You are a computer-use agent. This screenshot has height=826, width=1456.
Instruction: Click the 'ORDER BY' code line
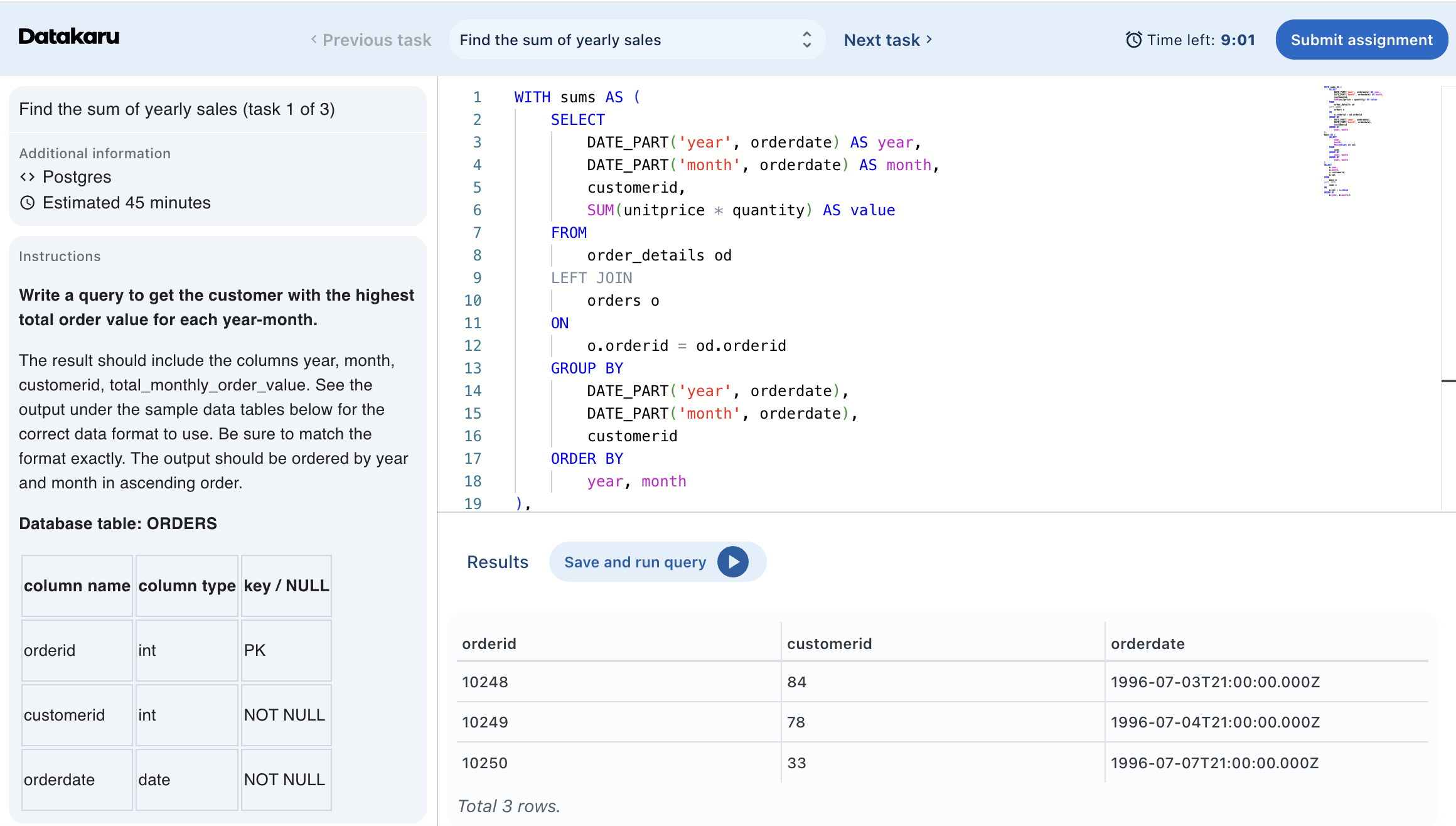[587, 459]
